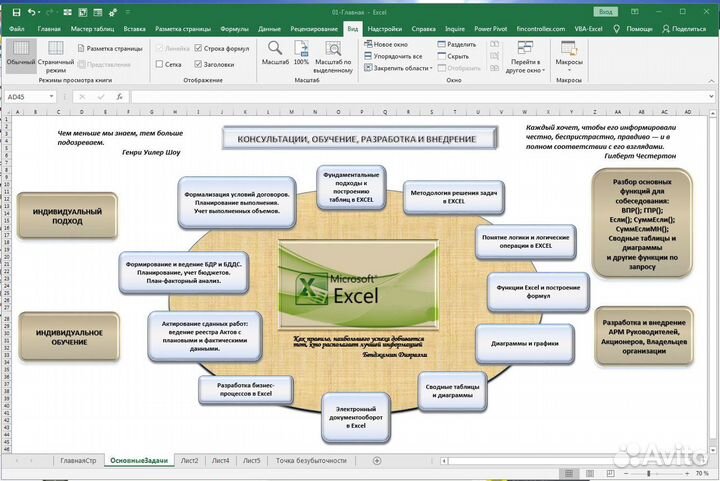Open a new window (Новое окно)
Viewport: 720px width, 481px height.
click(386, 44)
